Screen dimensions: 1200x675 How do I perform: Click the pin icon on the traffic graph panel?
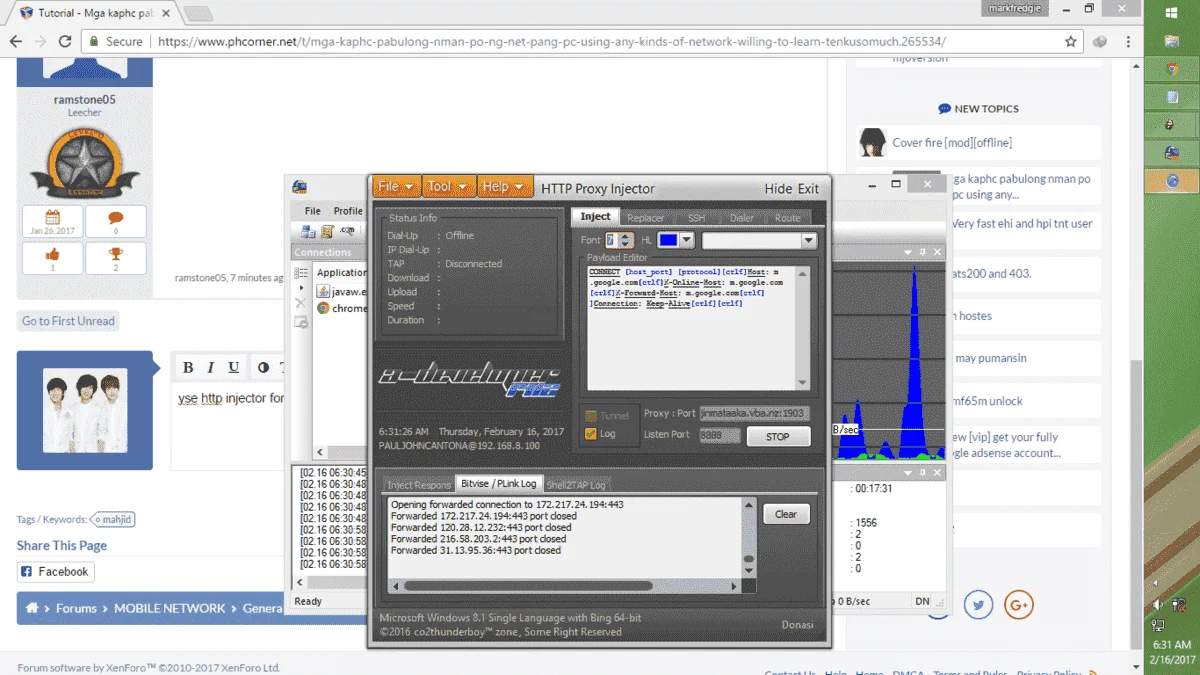tap(922, 253)
